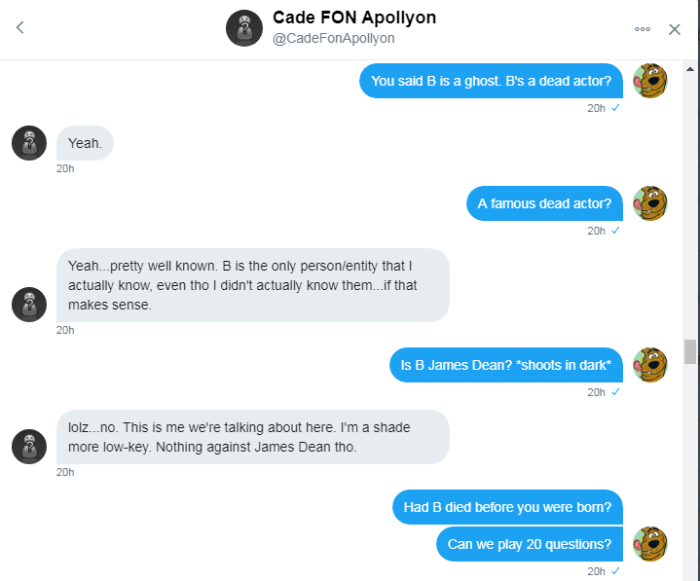Click the conversation scrollbar thumb
The width and height of the screenshot is (700, 581).
click(689, 351)
